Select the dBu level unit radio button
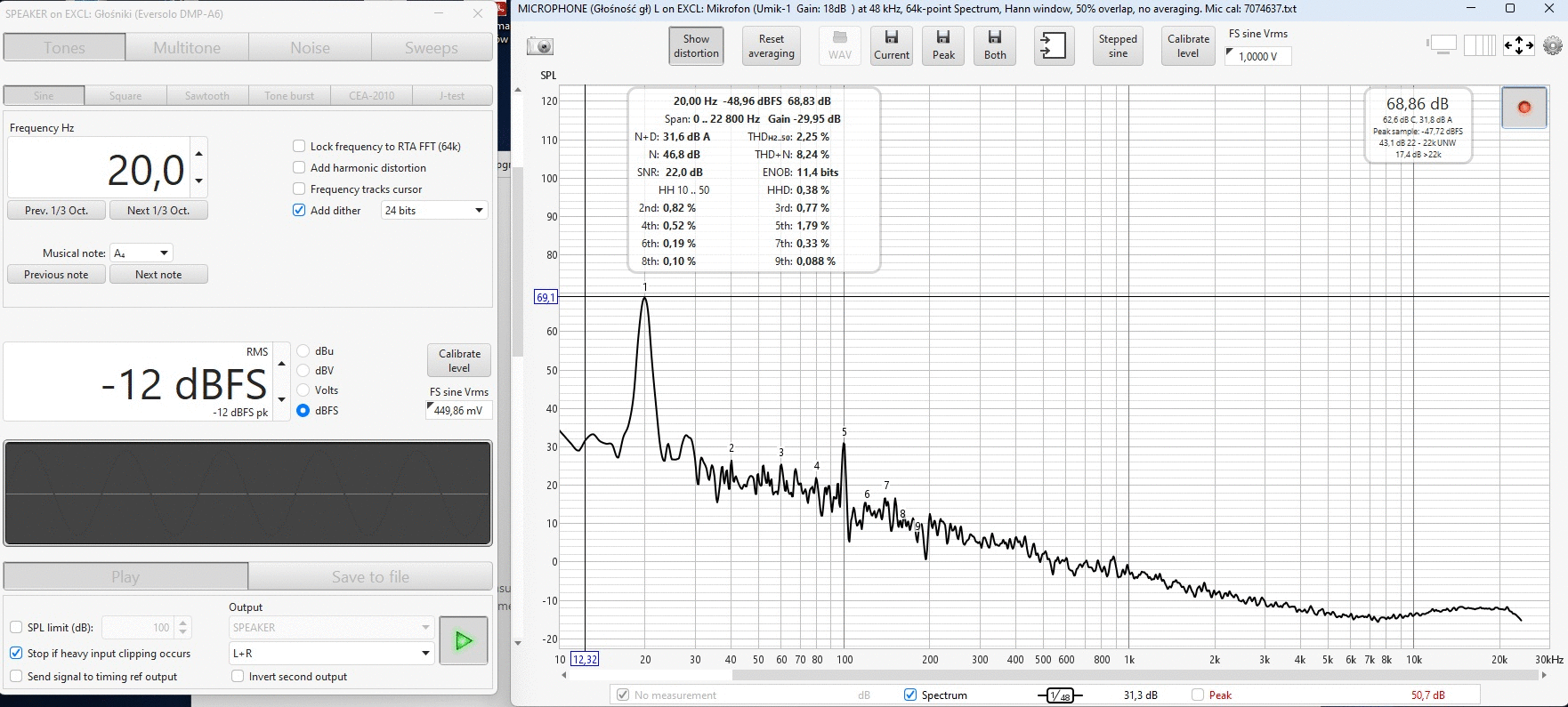 (303, 351)
